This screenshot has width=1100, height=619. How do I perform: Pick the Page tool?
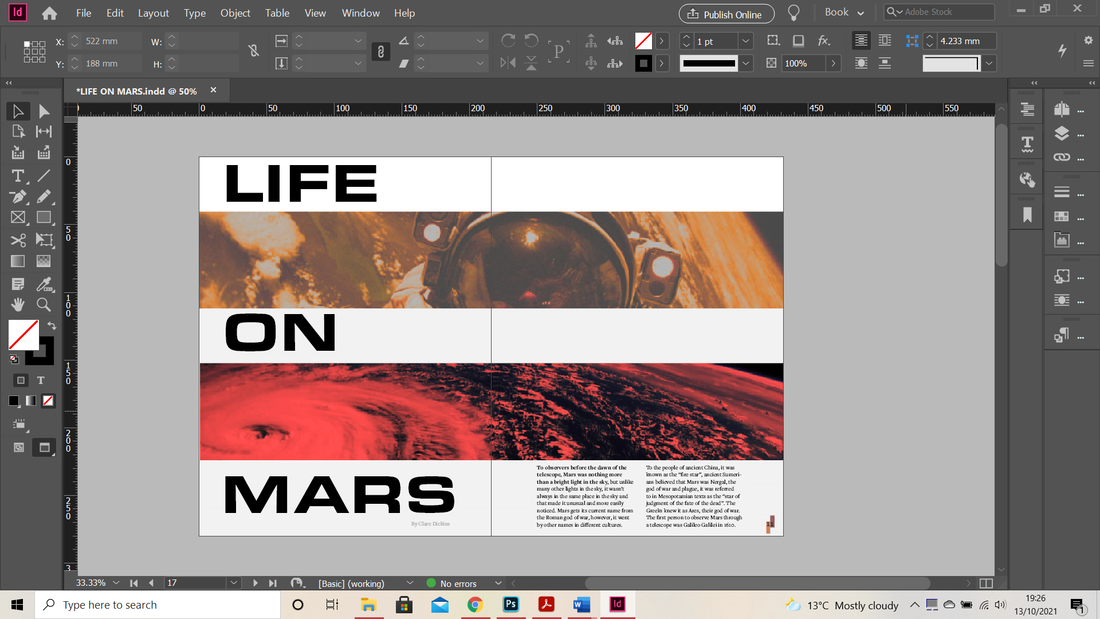18,131
